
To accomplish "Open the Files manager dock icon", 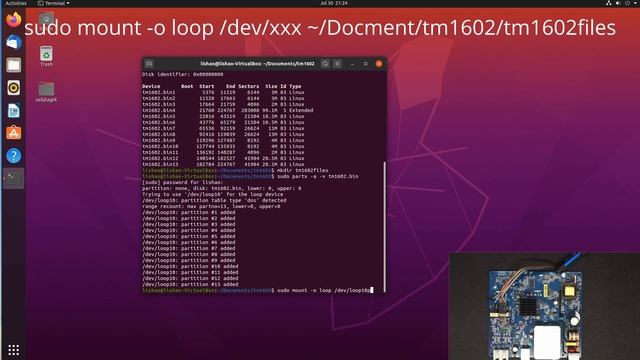I will [x=13, y=65].
